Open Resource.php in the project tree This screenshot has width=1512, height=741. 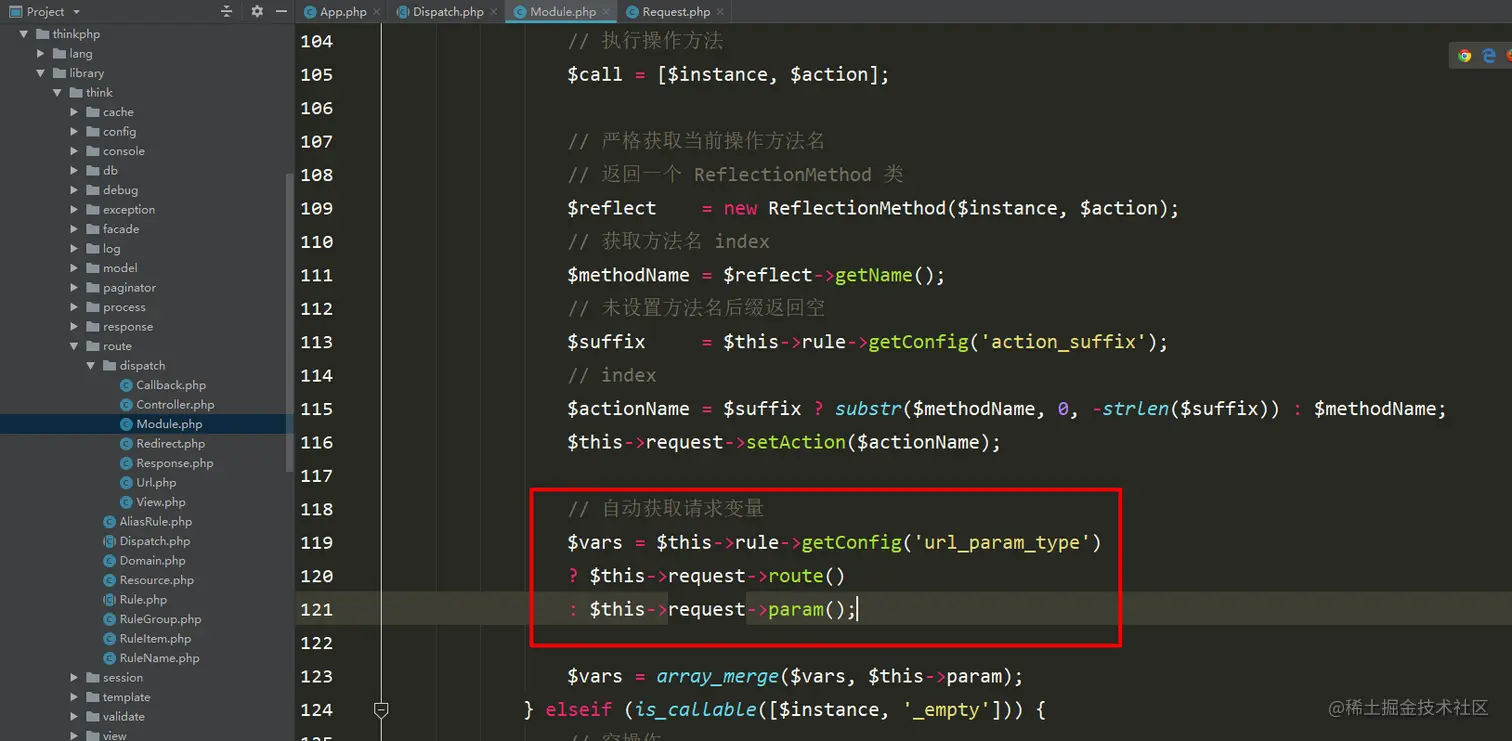click(156, 580)
